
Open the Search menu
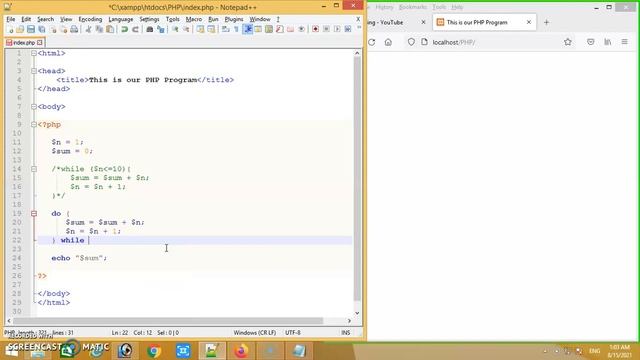[45, 19]
